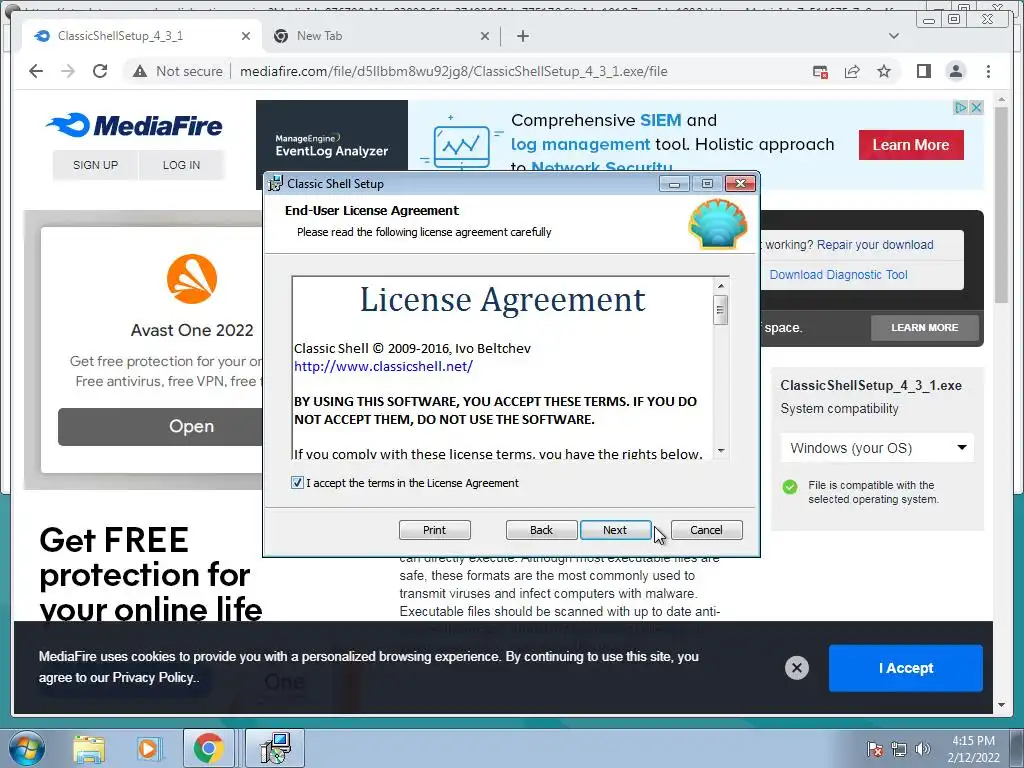Click the gray LEARN MORE button
The width and height of the screenshot is (1024, 768).
pos(925,327)
